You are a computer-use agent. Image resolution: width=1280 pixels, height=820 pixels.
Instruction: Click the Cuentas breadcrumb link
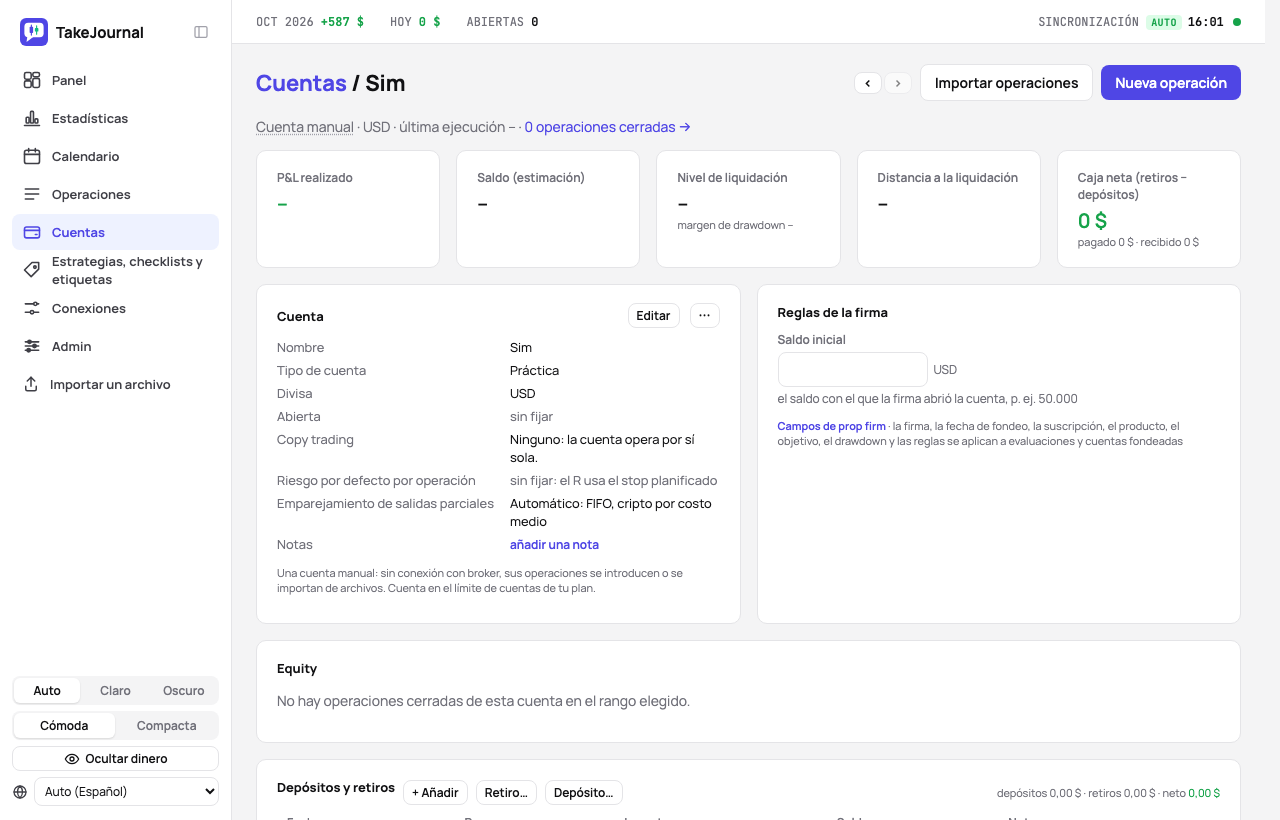(x=301, y=83)
